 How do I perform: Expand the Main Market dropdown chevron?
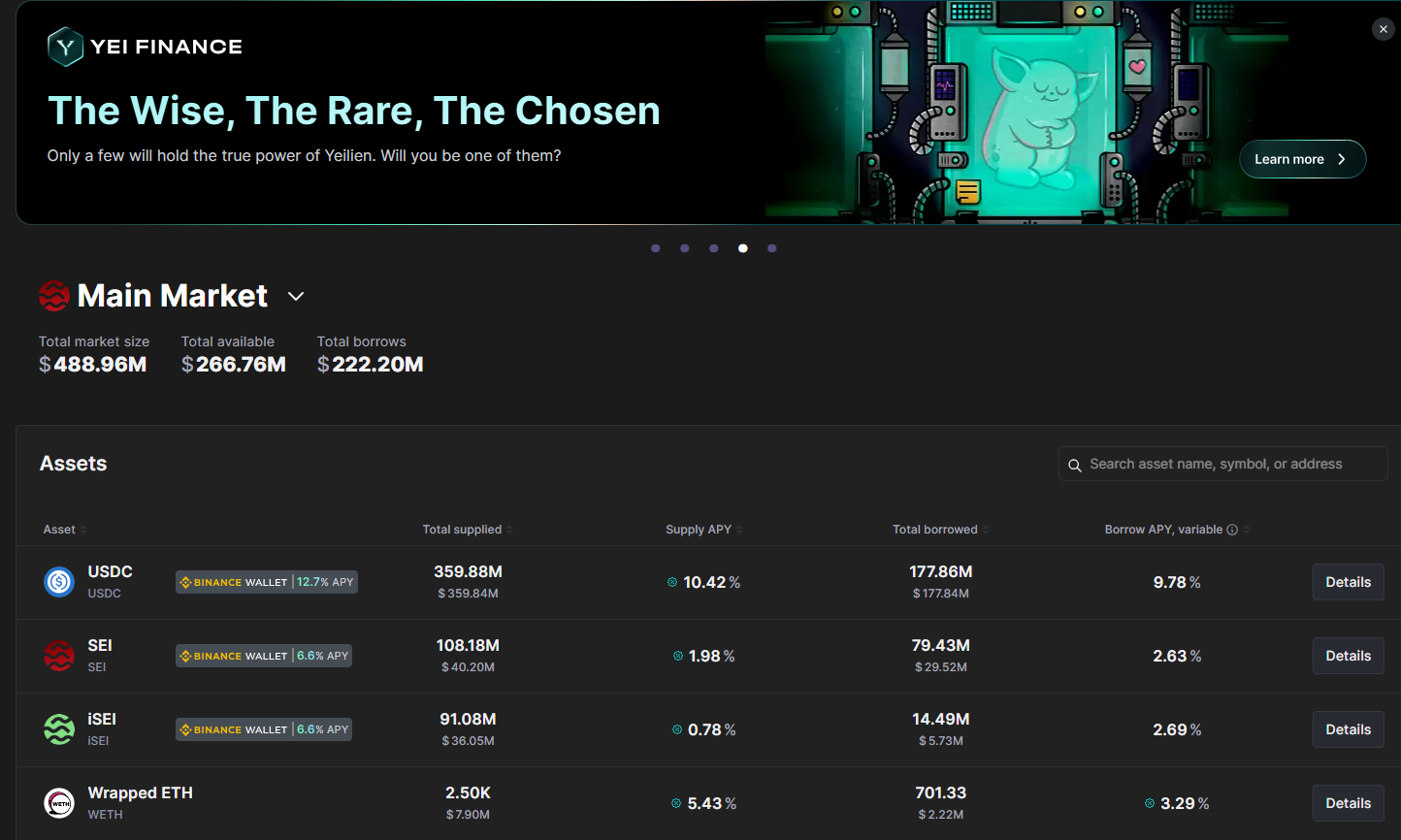pyautogui.click(x=296, y=297)
